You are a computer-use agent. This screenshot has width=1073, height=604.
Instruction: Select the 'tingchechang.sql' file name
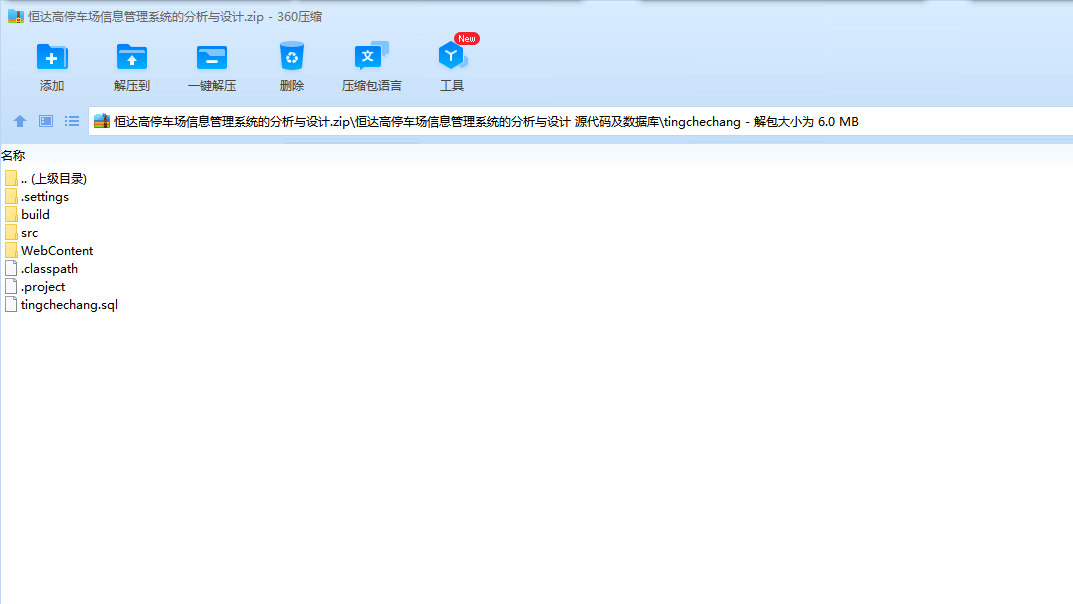coord(69,305)
